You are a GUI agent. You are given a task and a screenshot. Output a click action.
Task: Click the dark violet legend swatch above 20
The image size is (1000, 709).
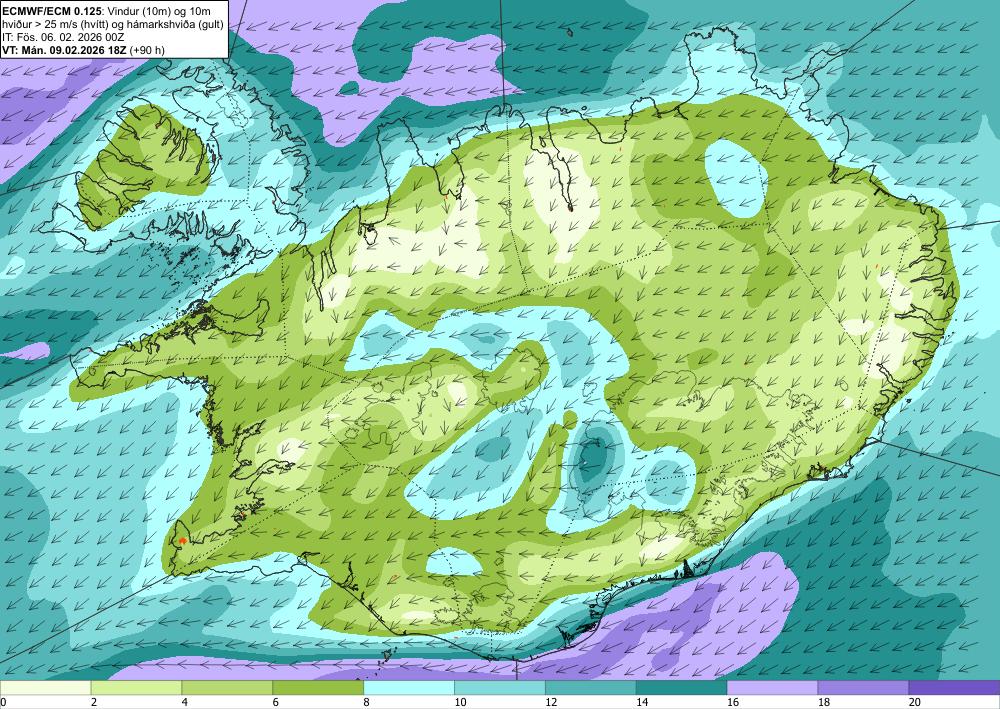point(954,688)
